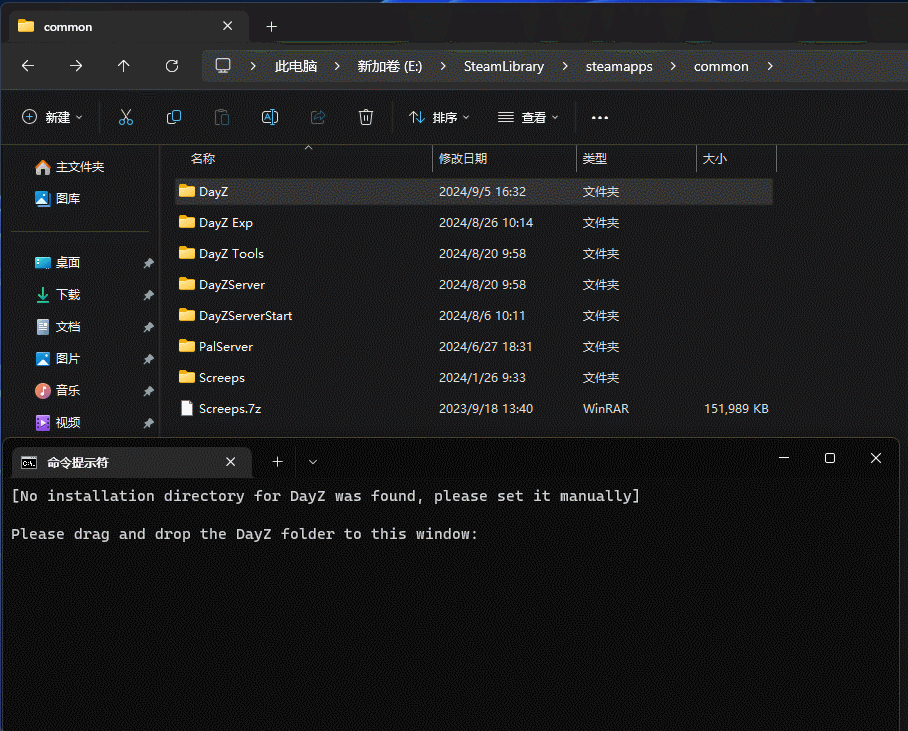Click the Delete trash can icon
This screenshot has width=908, height=731.
tap(366, 117)
